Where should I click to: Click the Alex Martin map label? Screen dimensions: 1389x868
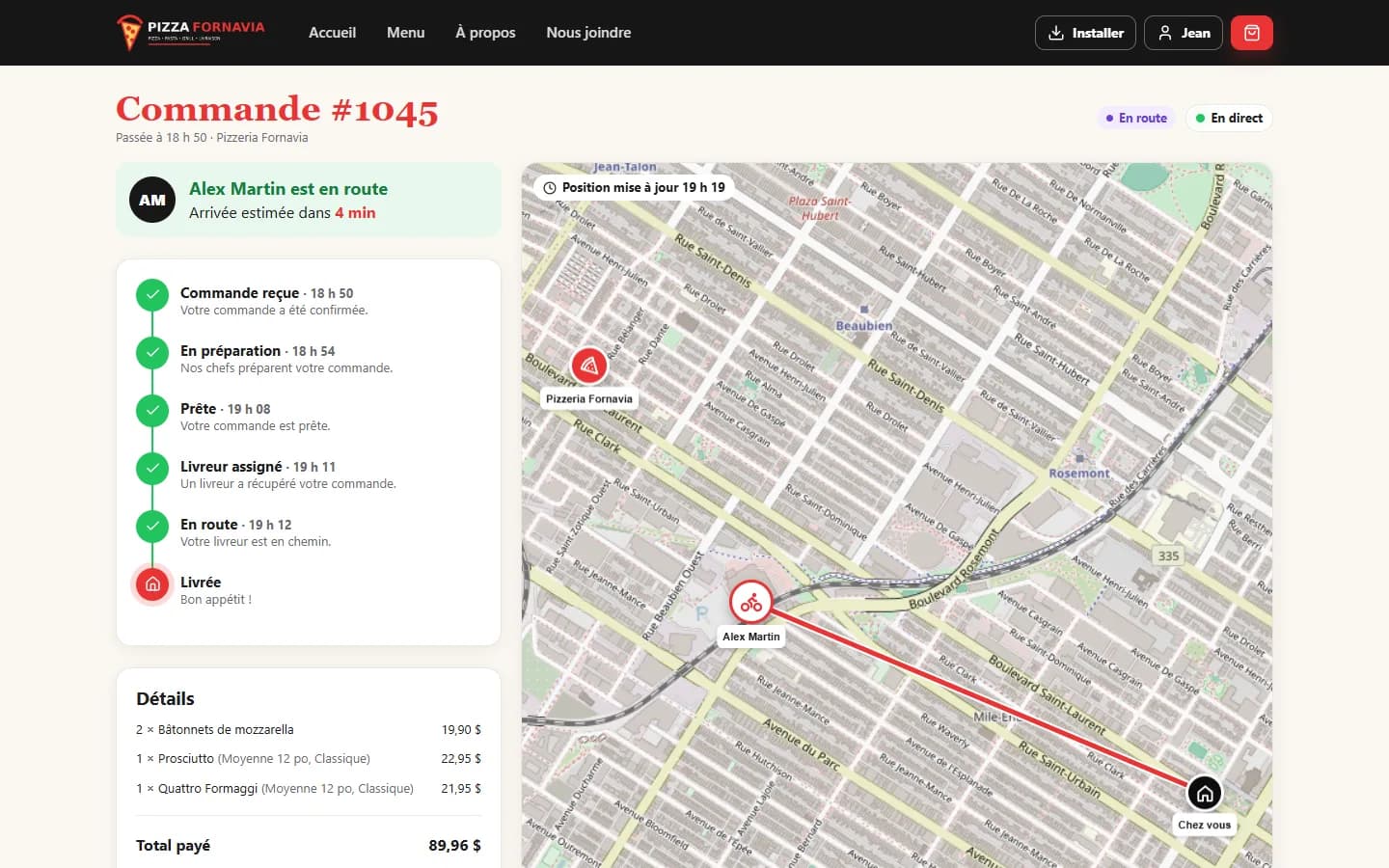click(x=751, y=637)
